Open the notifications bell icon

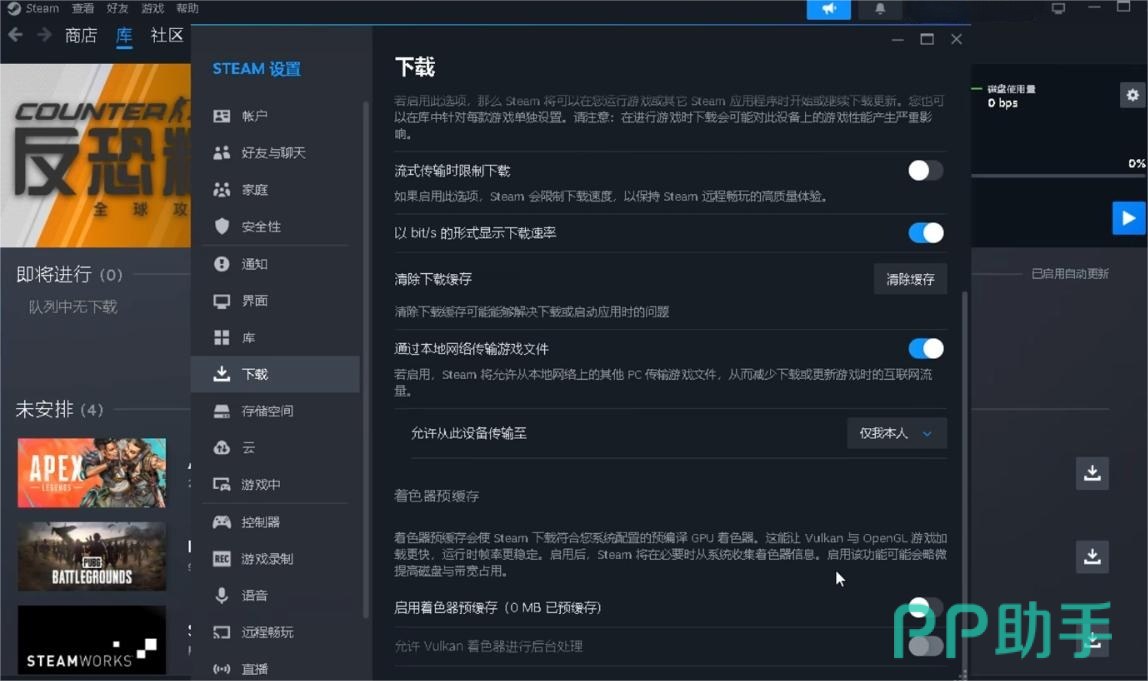click(880, 9)
